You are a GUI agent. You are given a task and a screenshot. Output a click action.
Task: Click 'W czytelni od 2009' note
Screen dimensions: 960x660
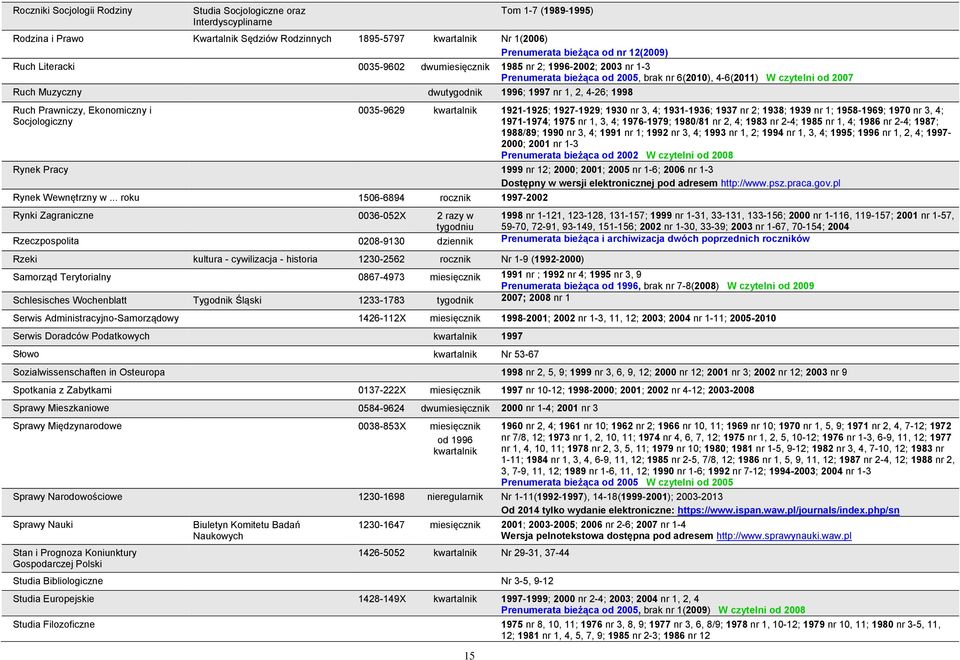770,286
